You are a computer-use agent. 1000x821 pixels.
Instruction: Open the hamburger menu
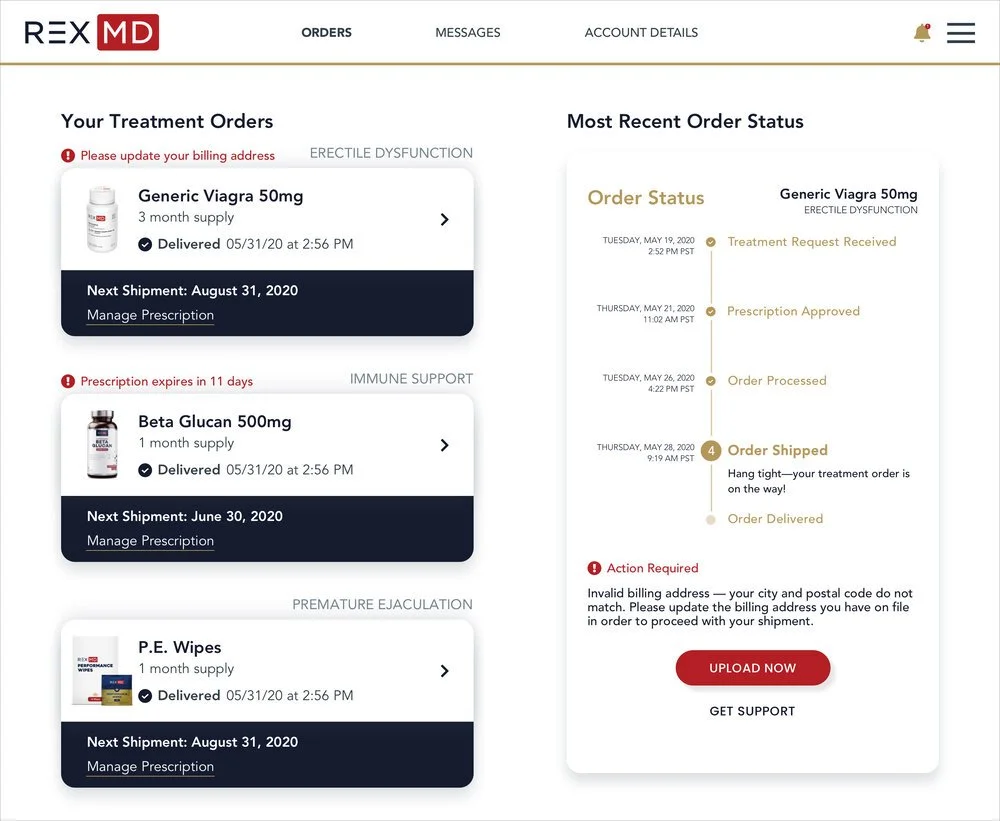(x=960, y=33)
